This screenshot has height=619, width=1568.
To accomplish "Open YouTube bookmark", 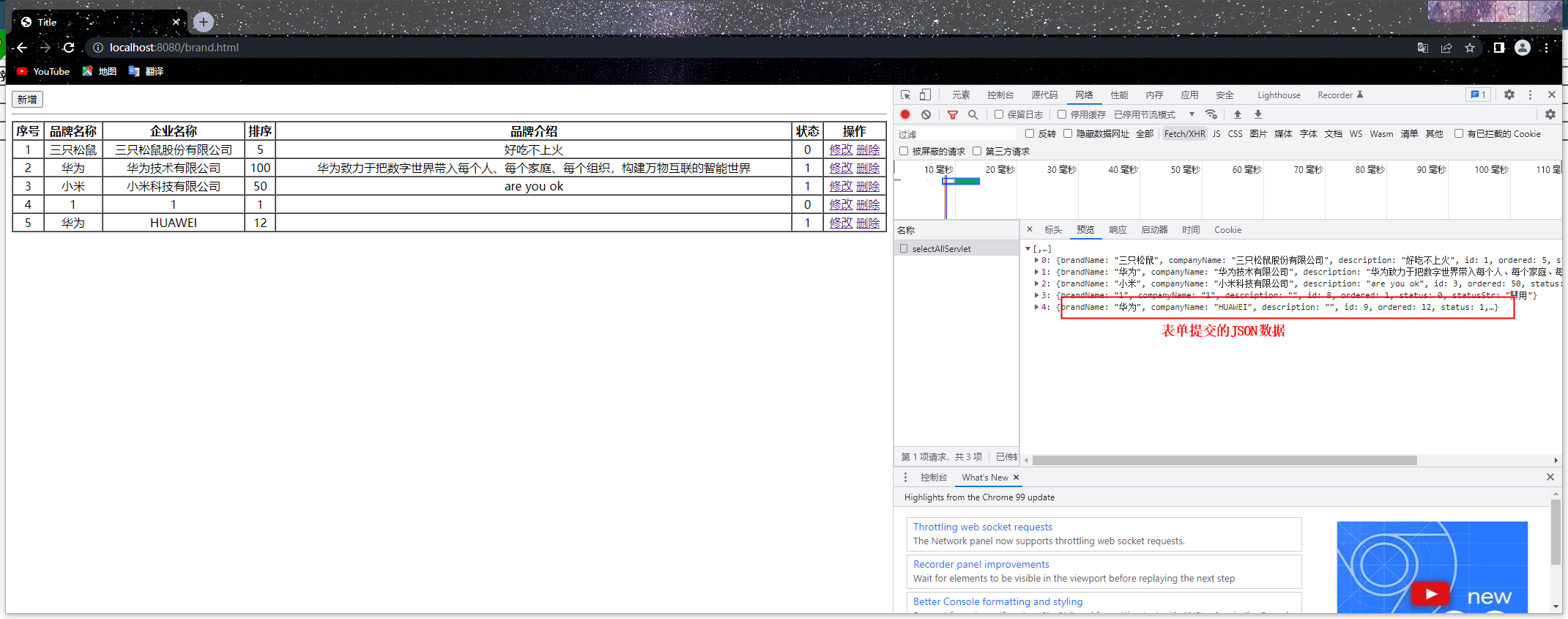I will (x=43, y=71).
